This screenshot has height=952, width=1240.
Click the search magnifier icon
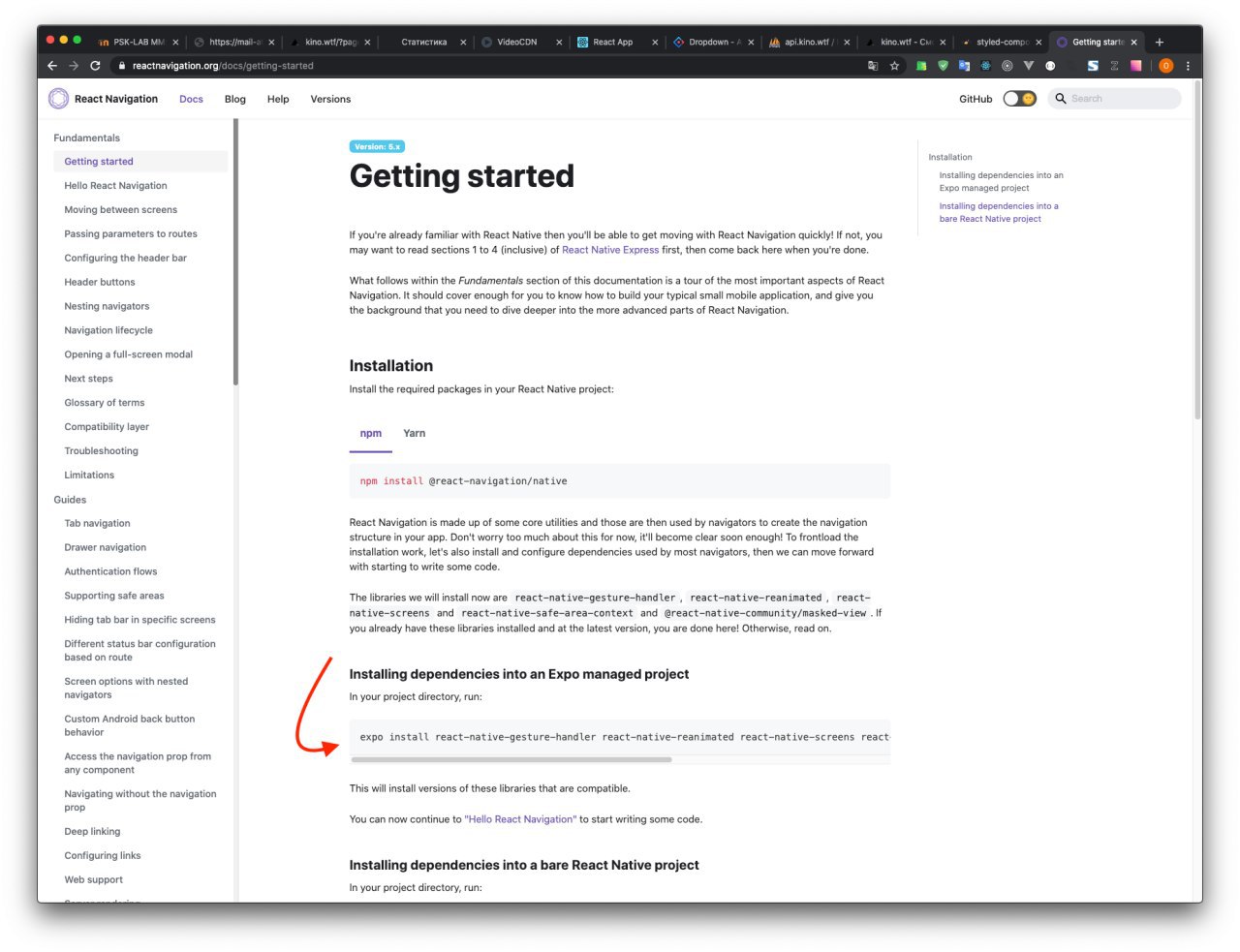click(1061, 99)
